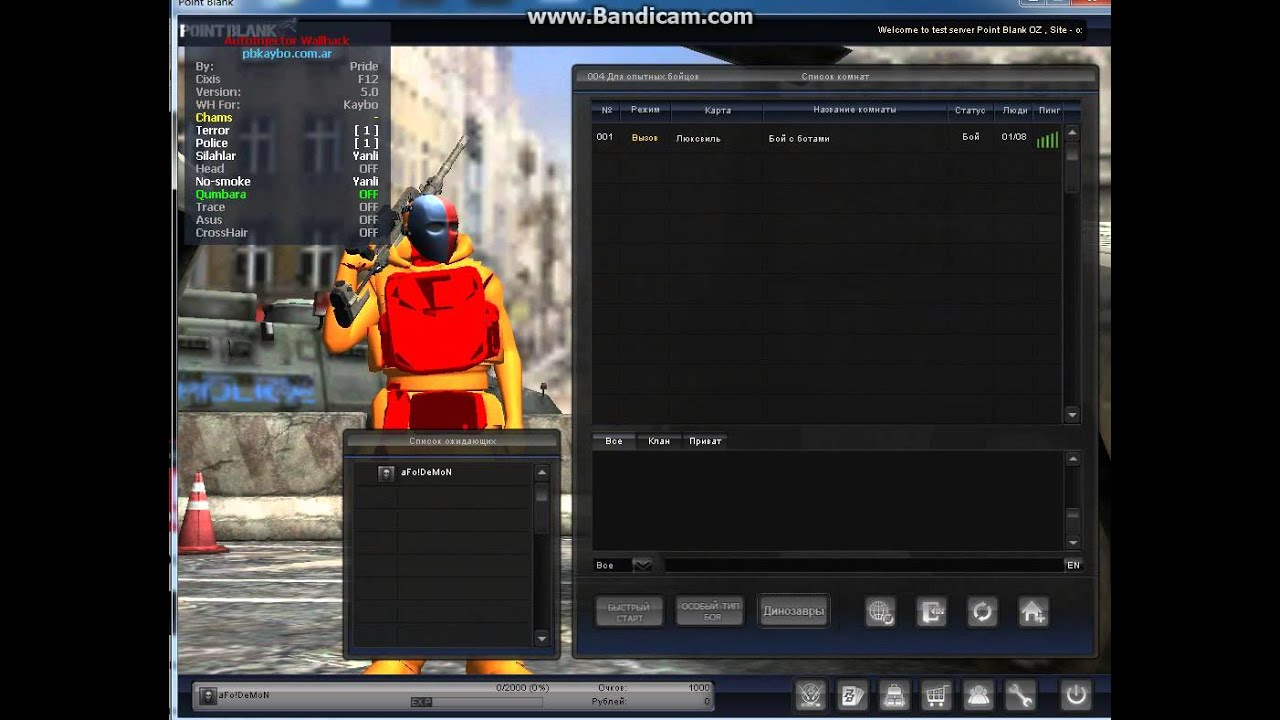Screen dimensions: 1280x720
Task: Click the Быстрый старт button
Action: click(x=629, y=612)
